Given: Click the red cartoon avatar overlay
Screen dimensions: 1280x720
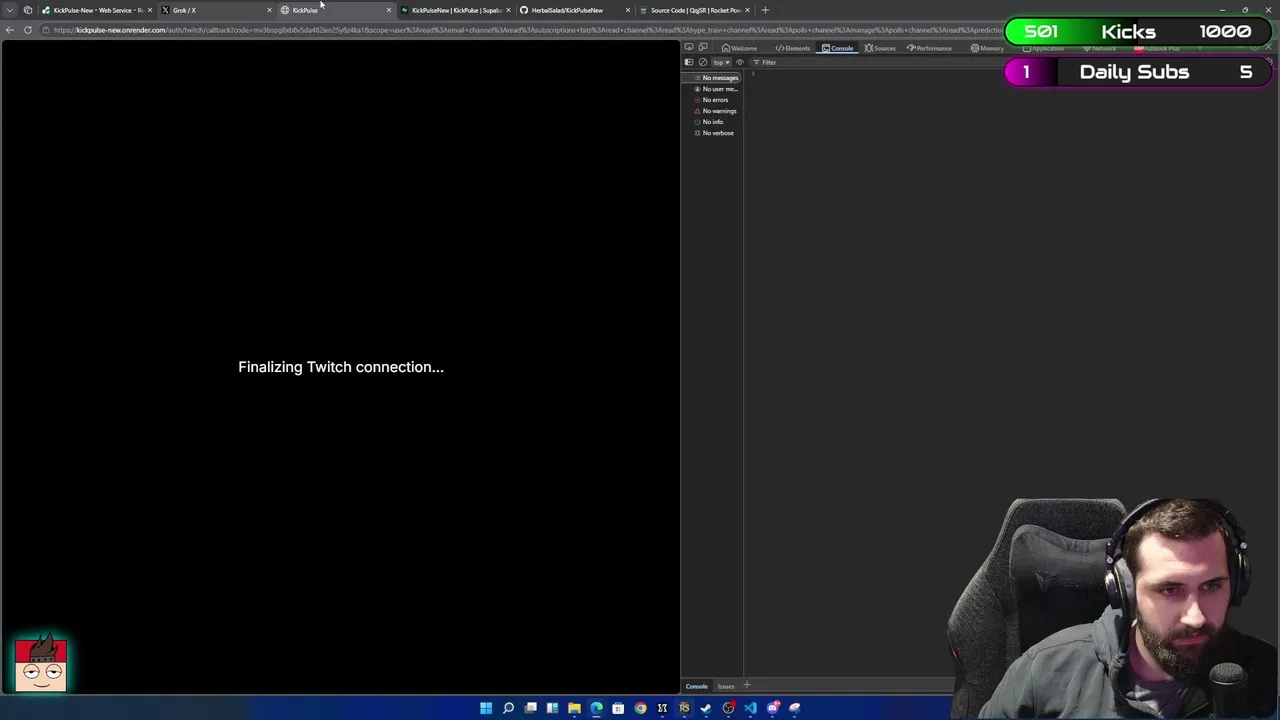Looking at the screenshot, I should [x=41, y=662].
